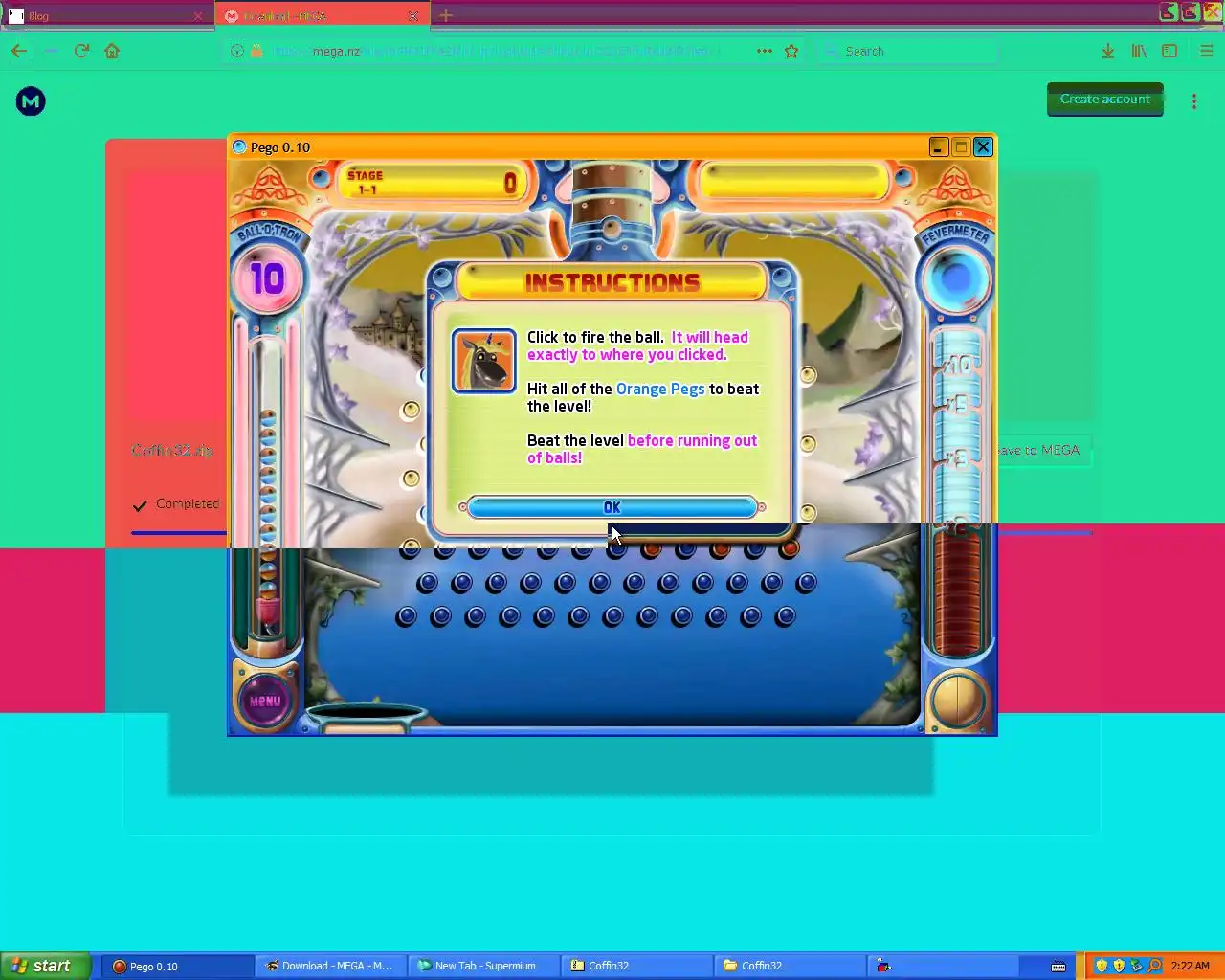Click the Fevermeter blue orb

pos(955,279)
